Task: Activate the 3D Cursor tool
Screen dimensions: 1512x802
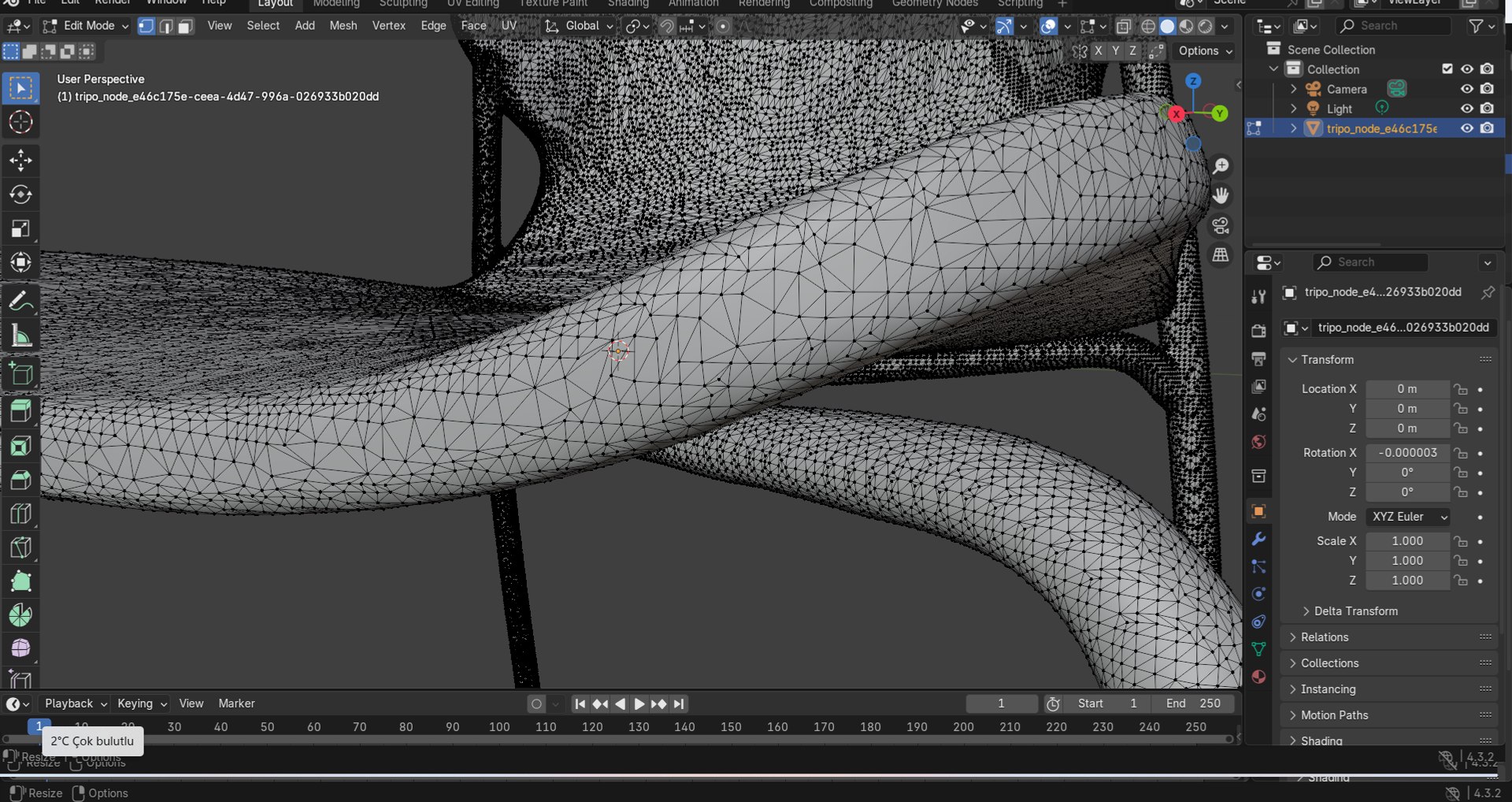Action: [x=20, y=122]
